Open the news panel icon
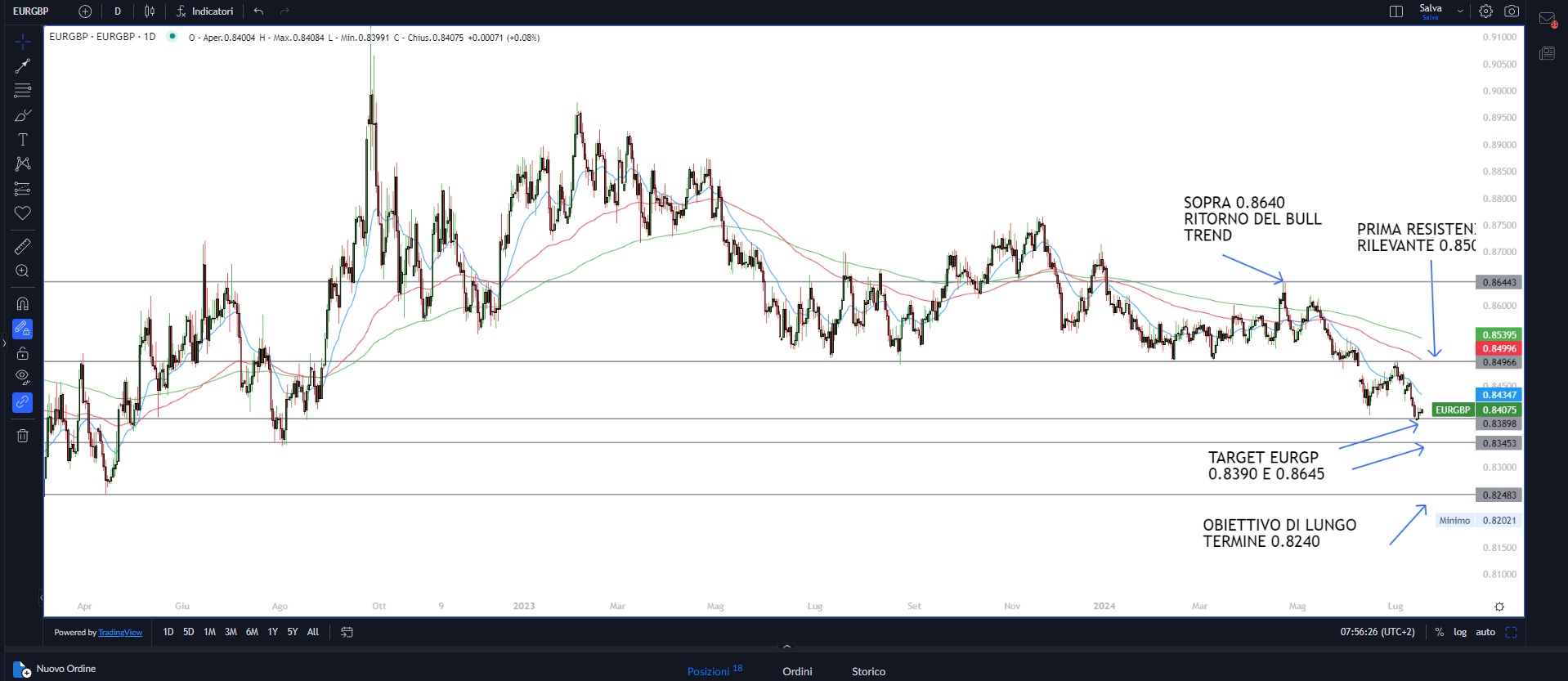Viewport: 1568px width, 681px height. click(1547, 53)
